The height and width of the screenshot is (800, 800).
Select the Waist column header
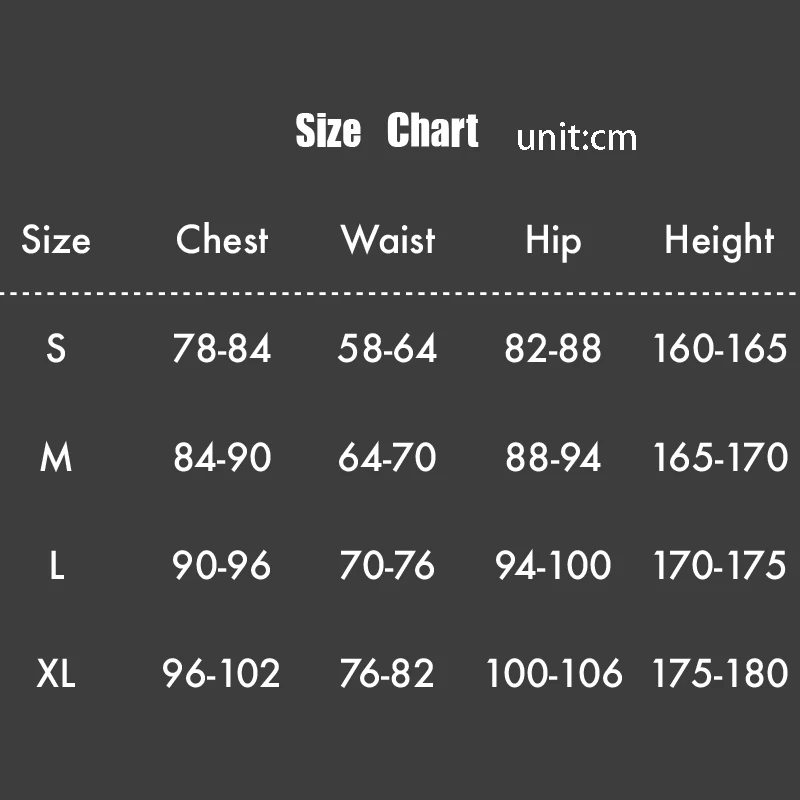click(x=388, y=241)
